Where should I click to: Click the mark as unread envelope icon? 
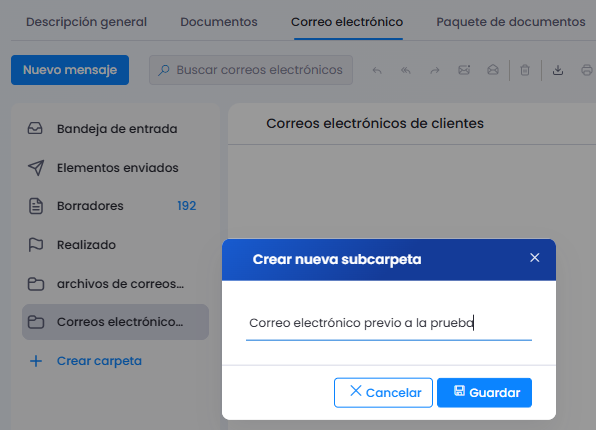pos(464,70)
